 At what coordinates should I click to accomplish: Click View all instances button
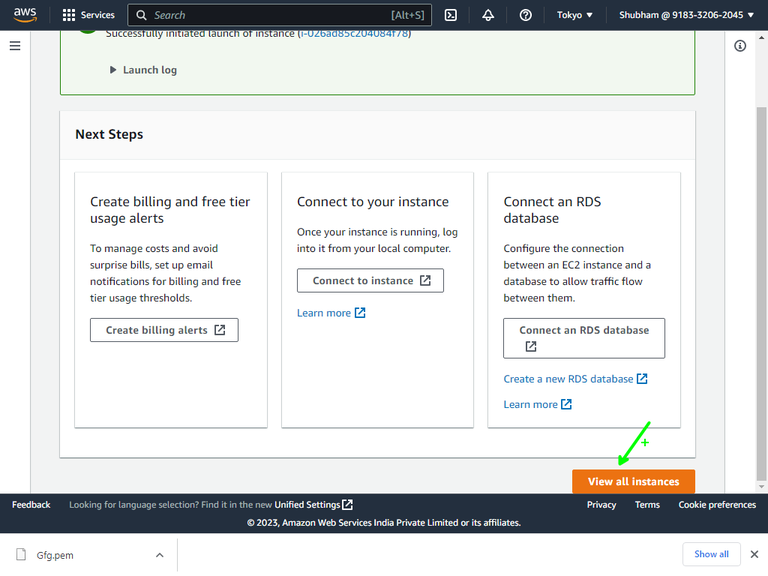click(633, 481)
